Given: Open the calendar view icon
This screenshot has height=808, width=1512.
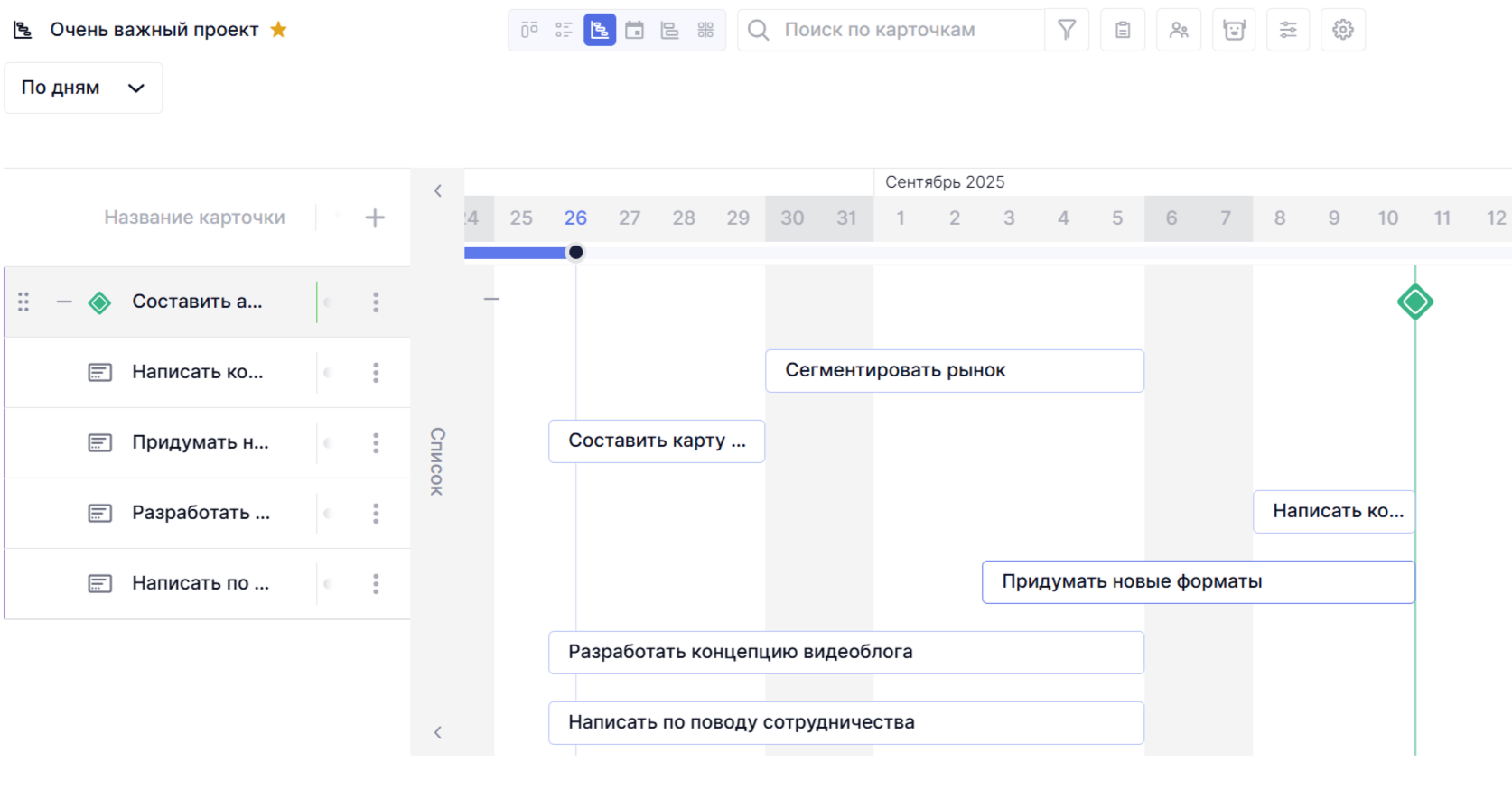Looking at the screenshot, I should click(x=635, y=30).
